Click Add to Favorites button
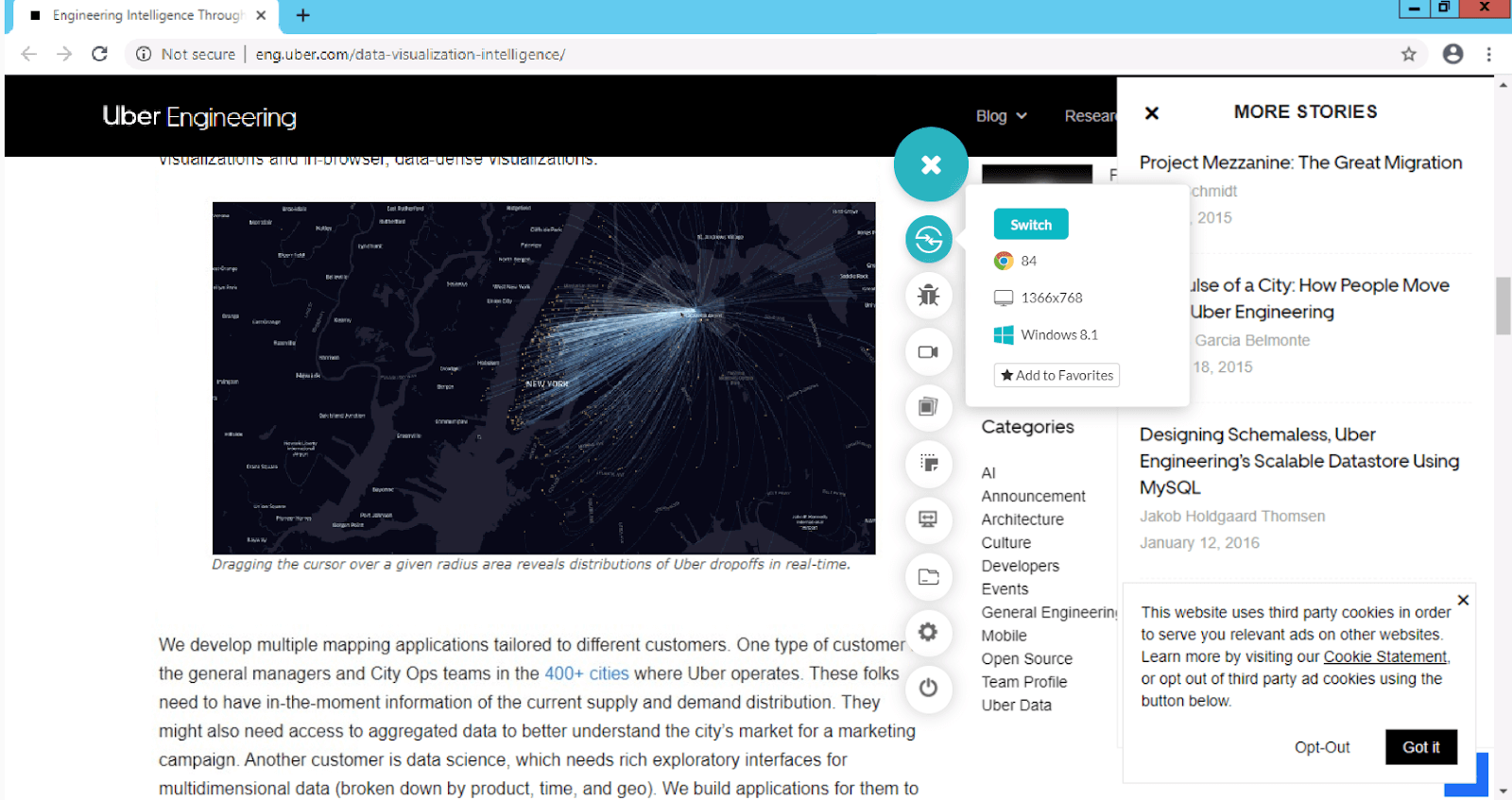The height and width of the screenshot is (800, 1512). click(1057, 375)
